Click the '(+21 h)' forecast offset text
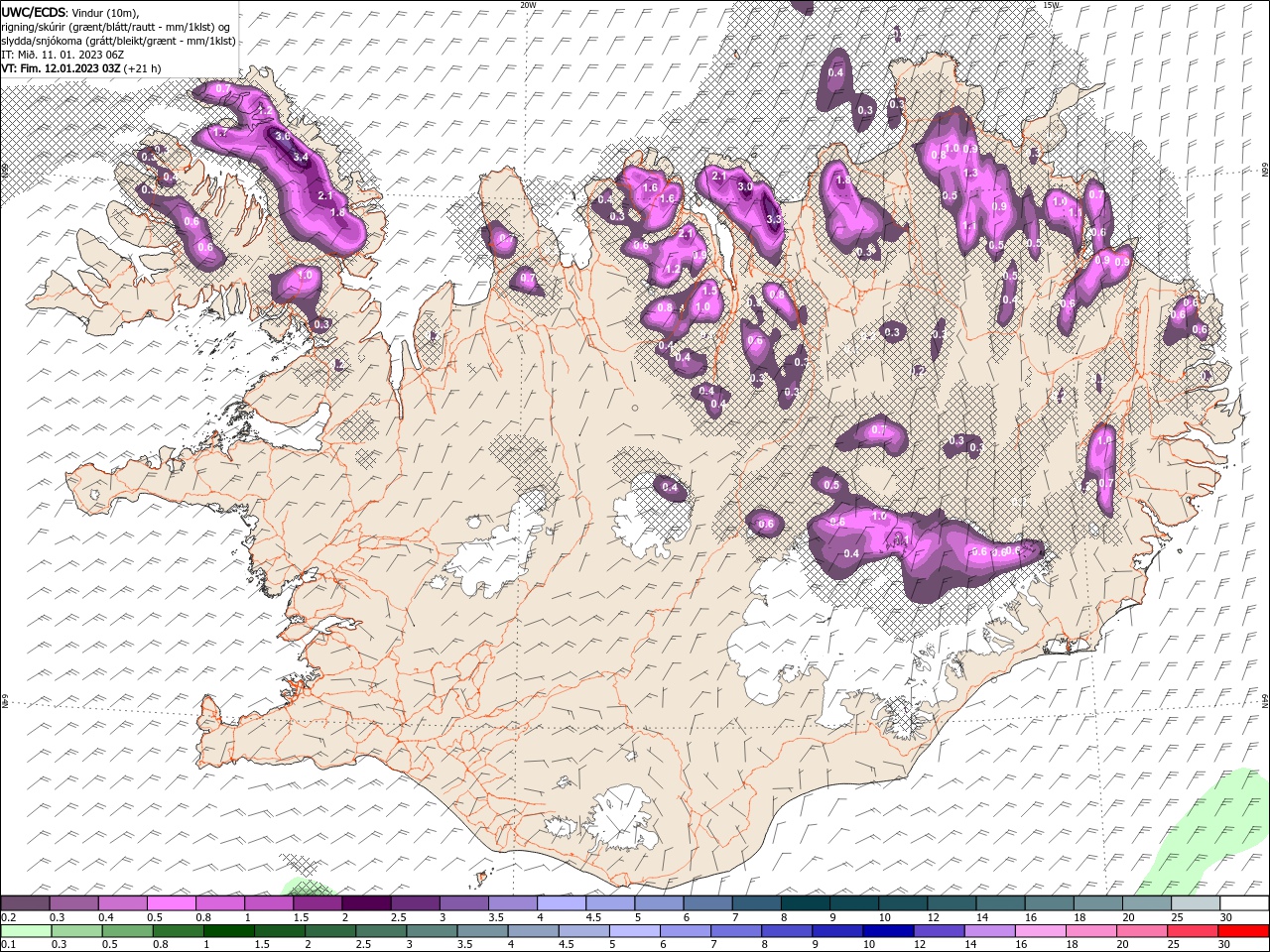 pos(143,68)
